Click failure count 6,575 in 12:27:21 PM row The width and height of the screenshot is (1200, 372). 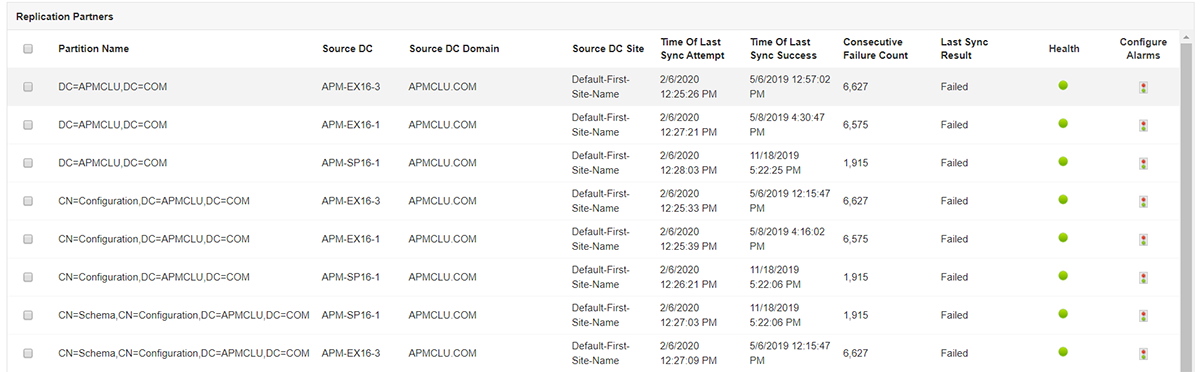click(855, 125)
